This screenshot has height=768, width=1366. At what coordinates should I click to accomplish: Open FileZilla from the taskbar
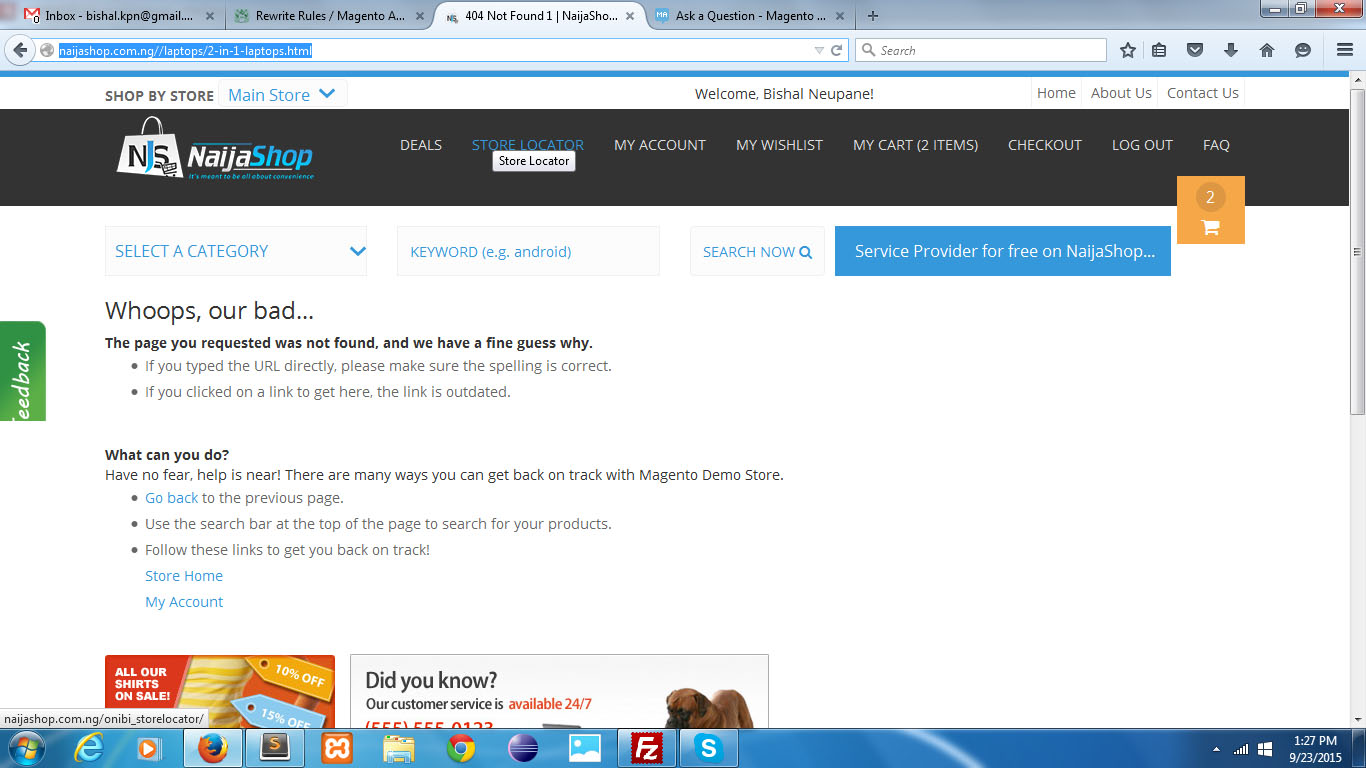point(647,748)
